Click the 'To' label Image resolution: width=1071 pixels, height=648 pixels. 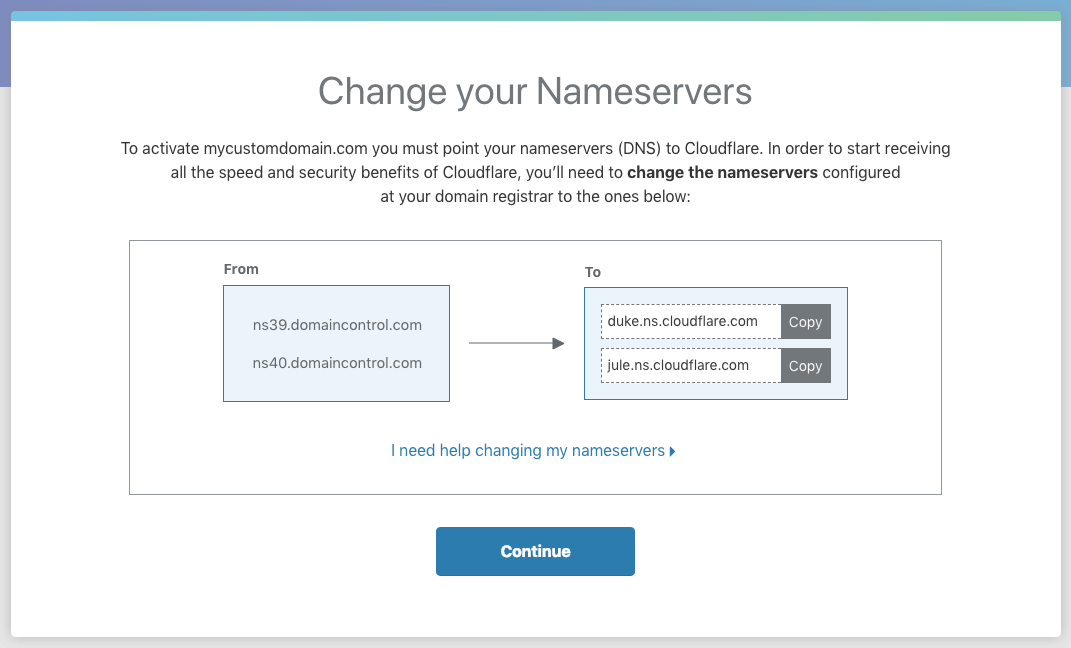coord(592,272)
